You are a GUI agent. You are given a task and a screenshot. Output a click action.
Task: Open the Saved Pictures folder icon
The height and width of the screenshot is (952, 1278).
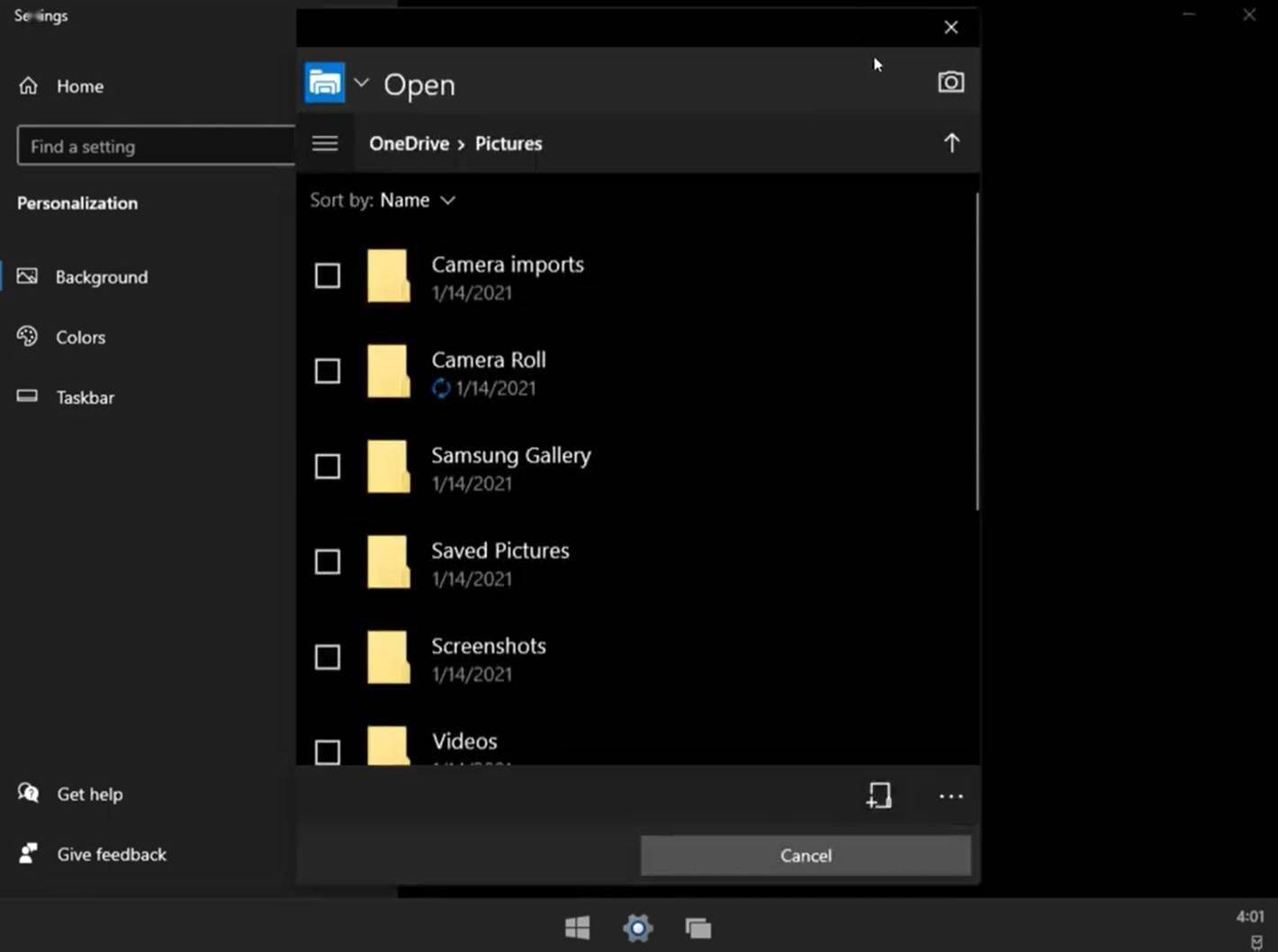pyautogui.click(x=389, y=561)
